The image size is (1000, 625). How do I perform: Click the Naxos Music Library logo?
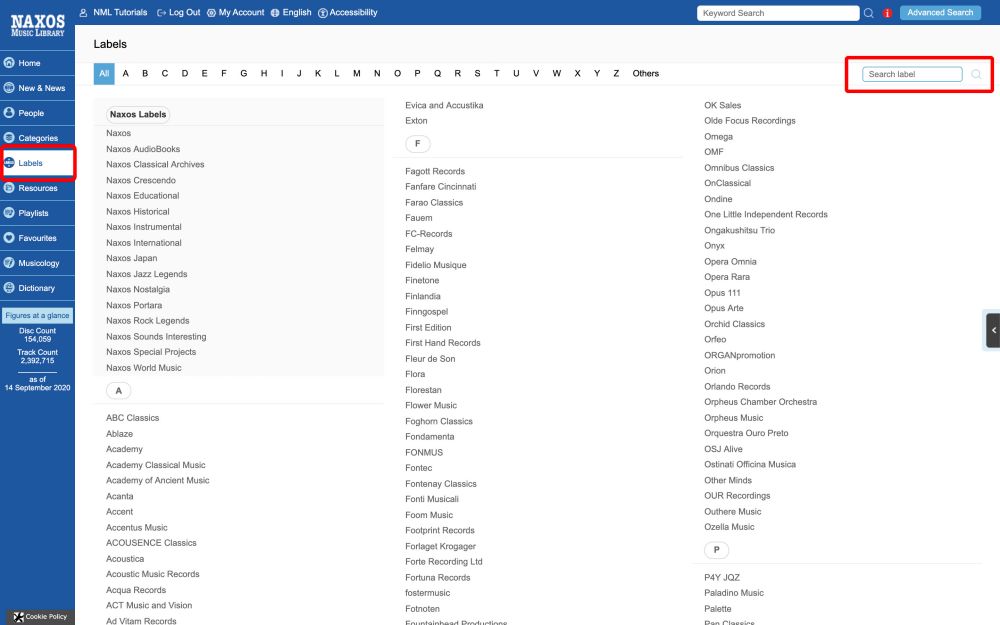click(x=38, y=26)
